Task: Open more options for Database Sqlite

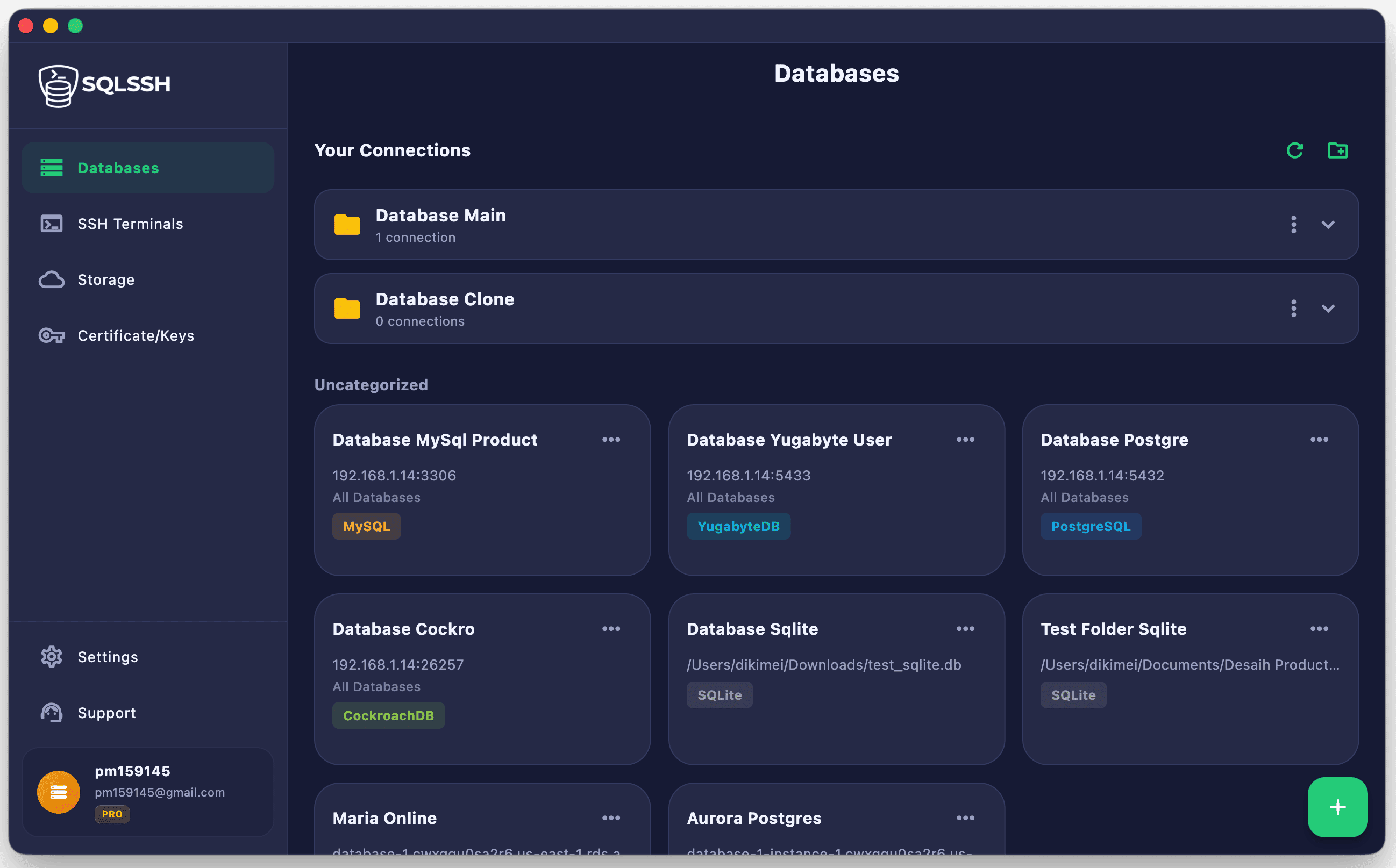Action: point(965,629)
